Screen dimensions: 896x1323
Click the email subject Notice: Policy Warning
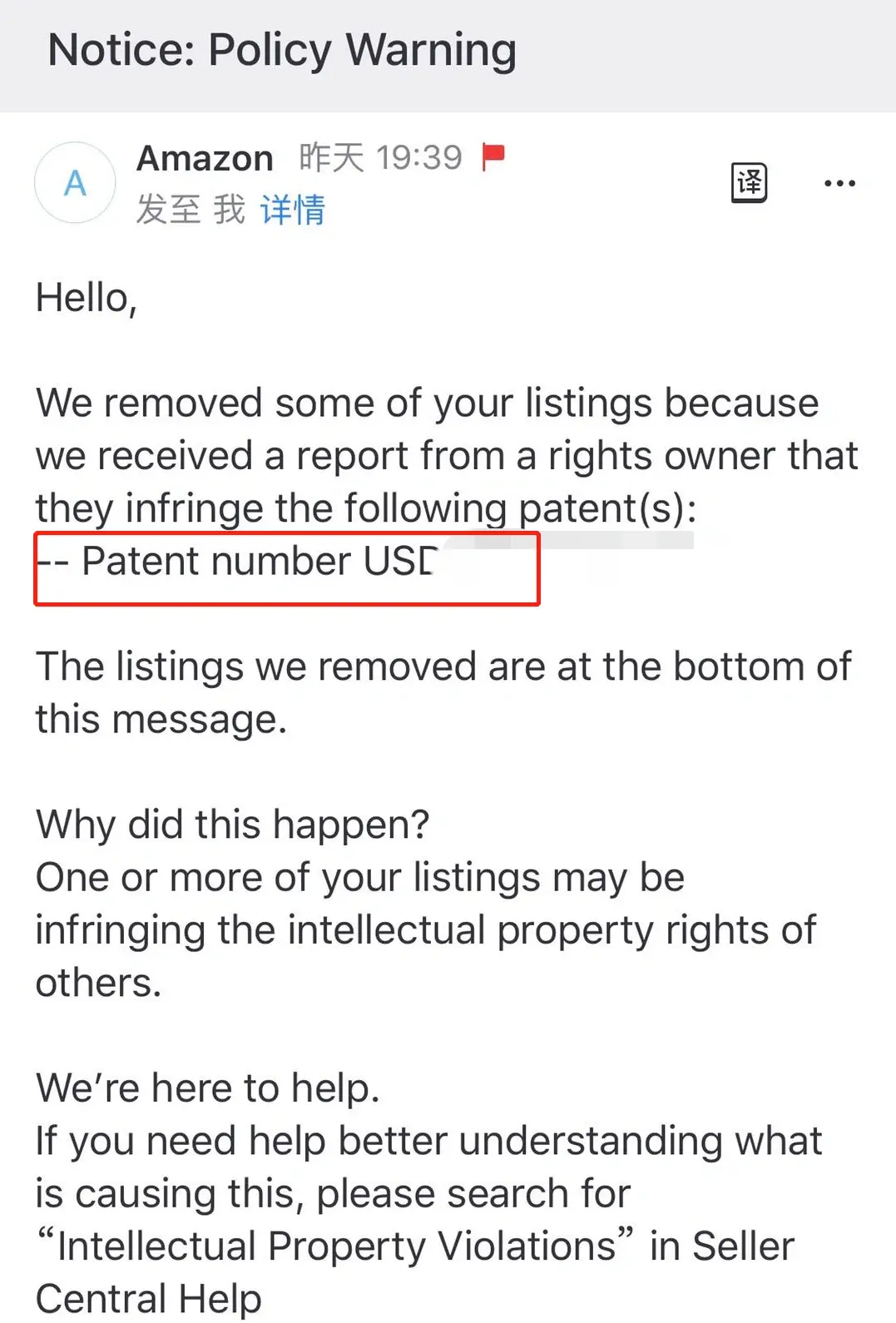pos(282,50)
